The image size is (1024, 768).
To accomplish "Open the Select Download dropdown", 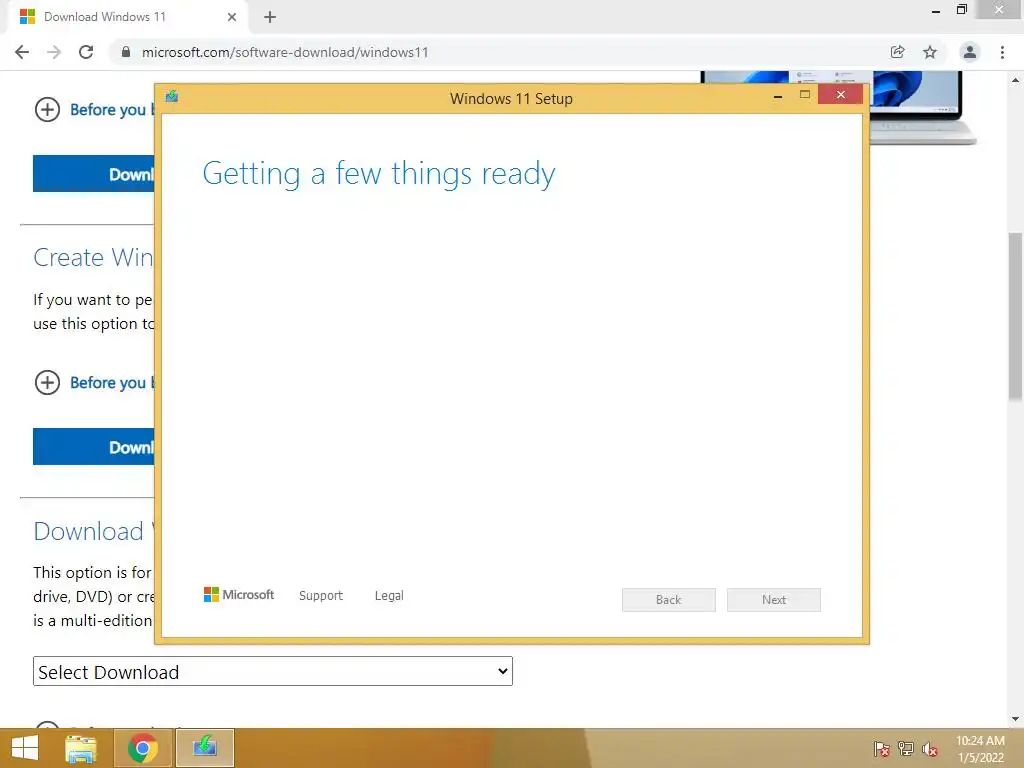I will tap(273, 671).
